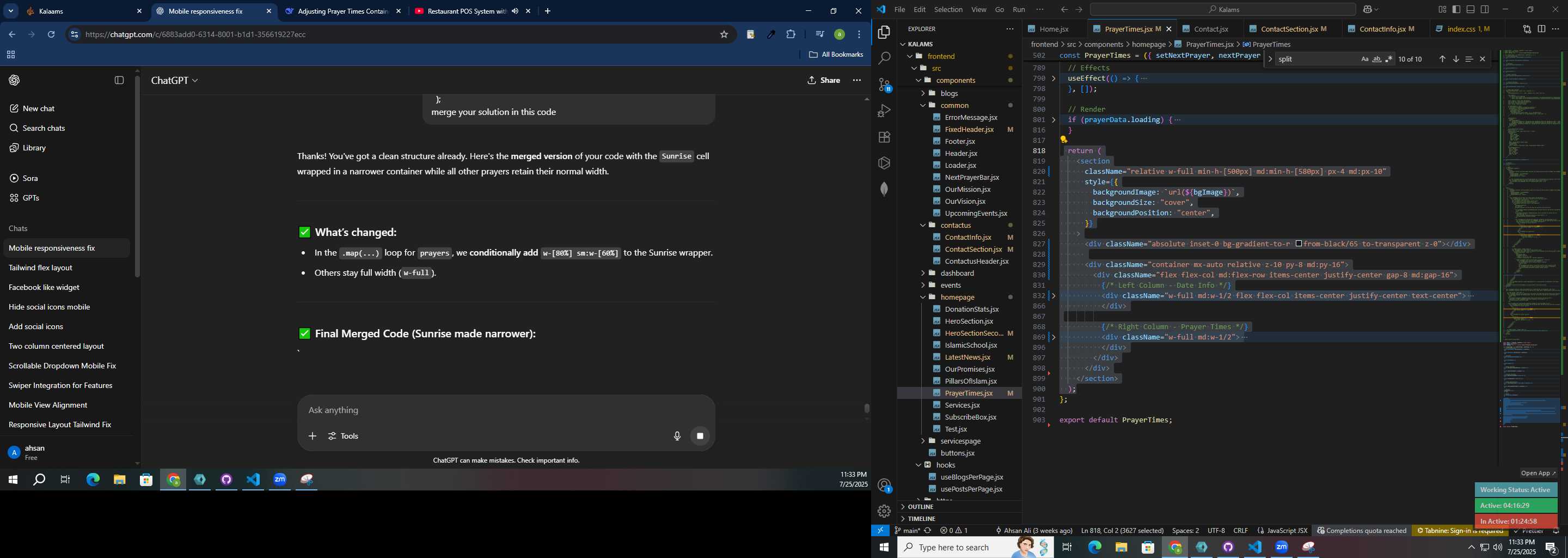Toggle Match Whole Word in find widget
This screenshot has width=1568, height=558.
click(1377, 59)
